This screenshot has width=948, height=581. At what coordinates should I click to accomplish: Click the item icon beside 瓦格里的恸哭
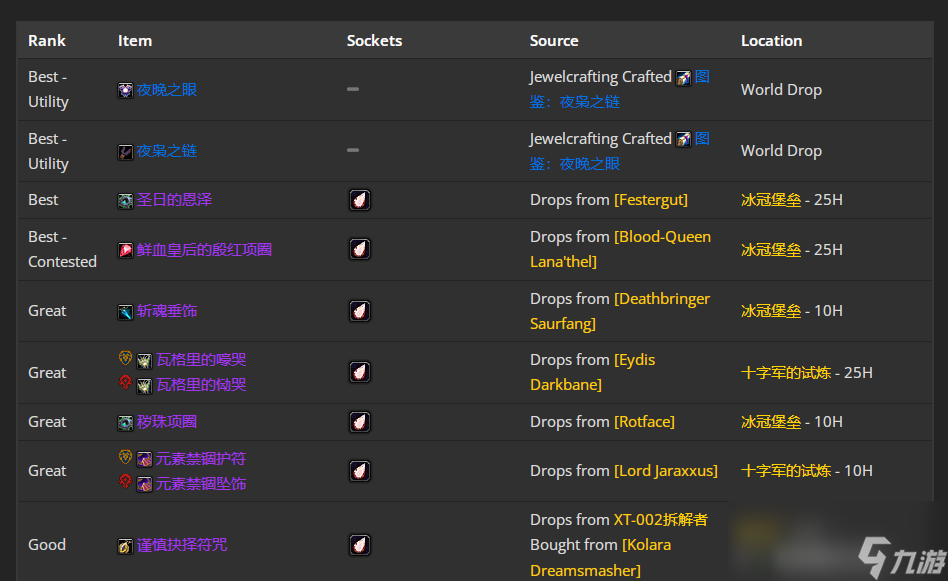pos(144,386)
